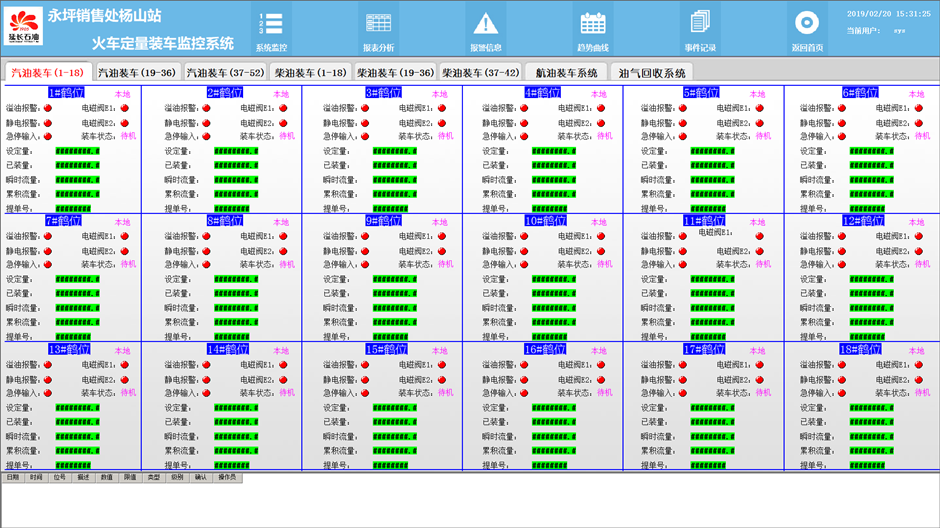Click 急停输入 red indicator for 2#鹤位
Screen dimensions: 940x528
coord(206,136)
